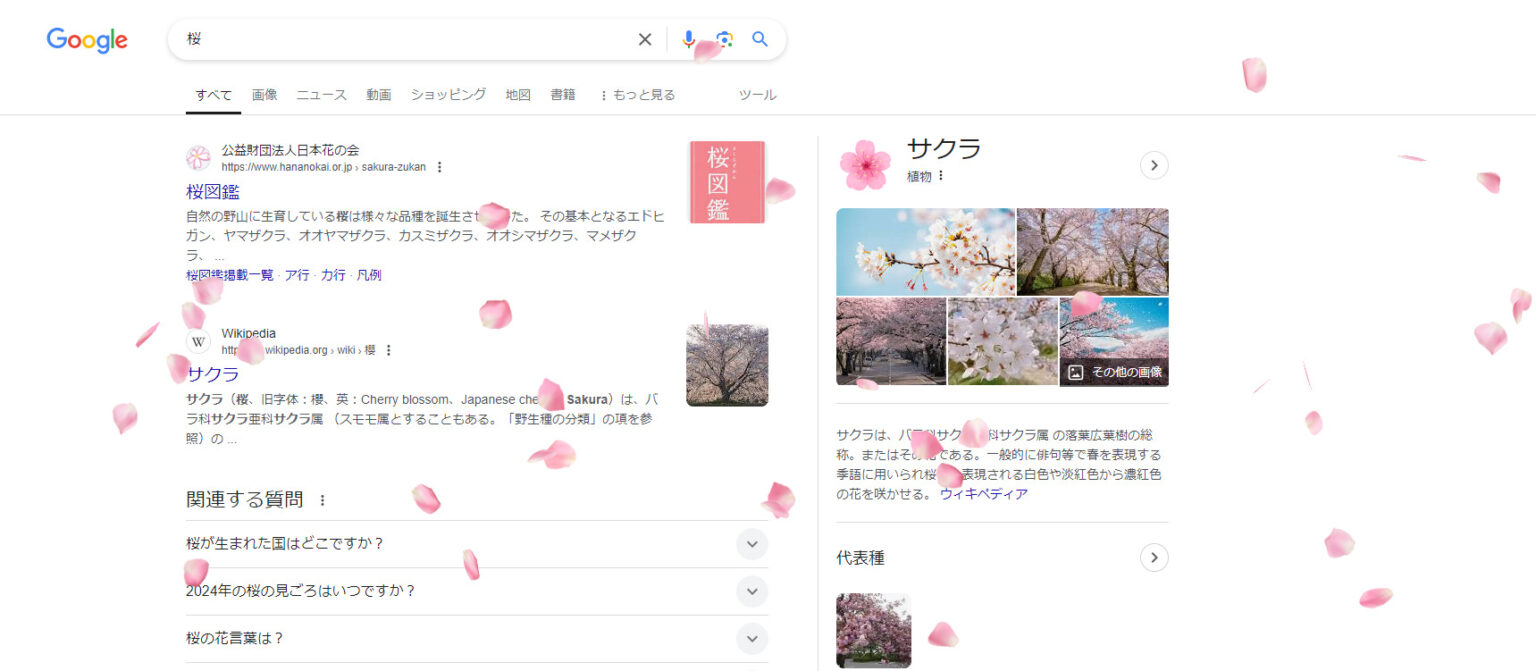The image size is (1536, 671).
Task: Click その他の画像 to view more images
Action: coord(1115,372)
